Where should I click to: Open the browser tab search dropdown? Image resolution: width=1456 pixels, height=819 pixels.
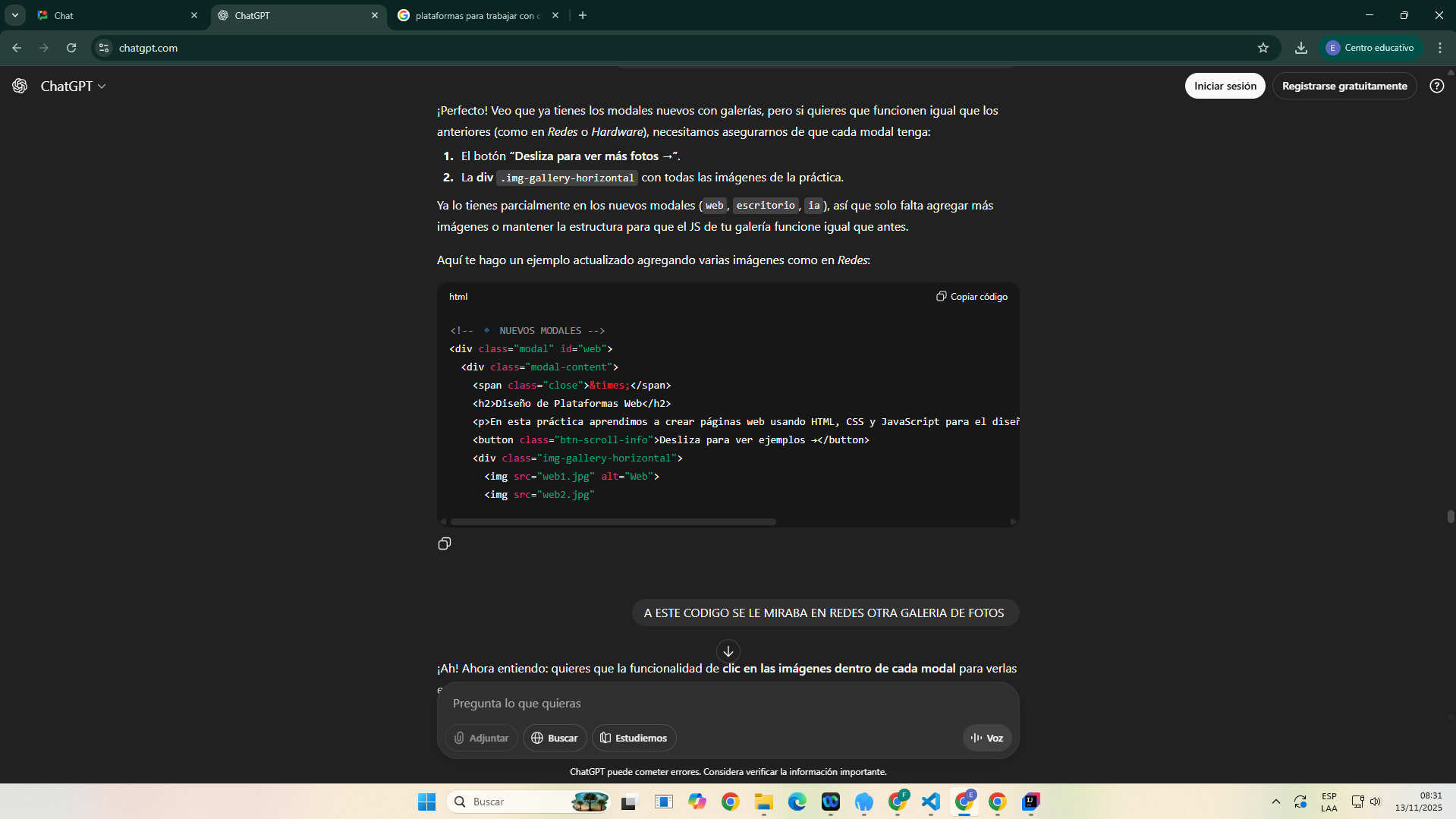[14, 15]
